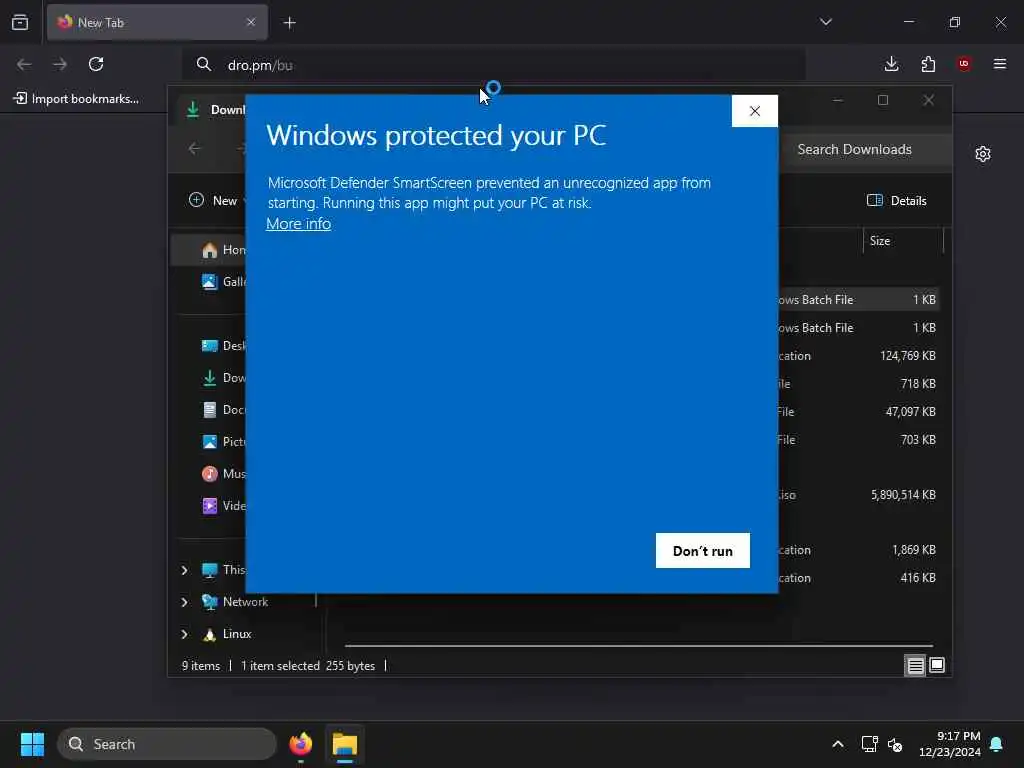
Task: Open Firefox extensions puzzle icon
Action: 928,64
